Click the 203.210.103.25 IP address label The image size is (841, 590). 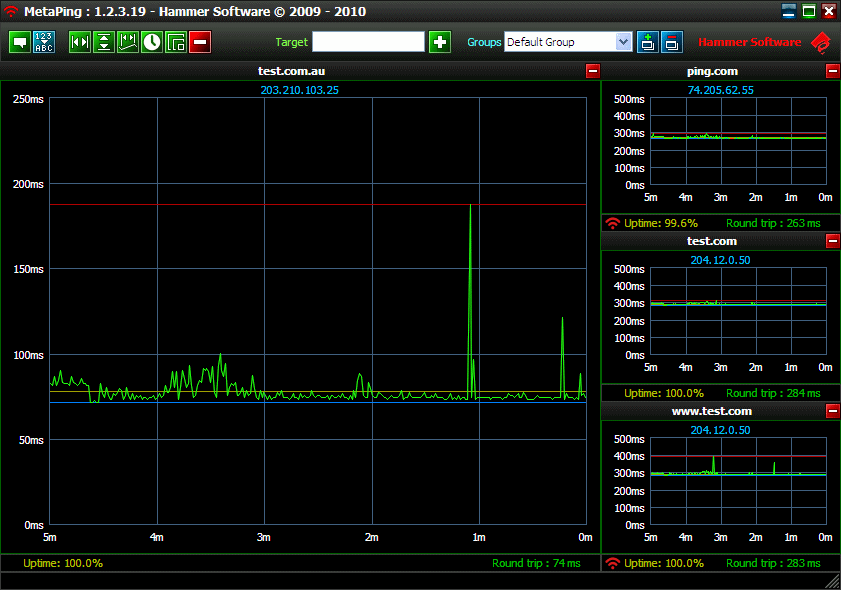(x=299, y=90)
